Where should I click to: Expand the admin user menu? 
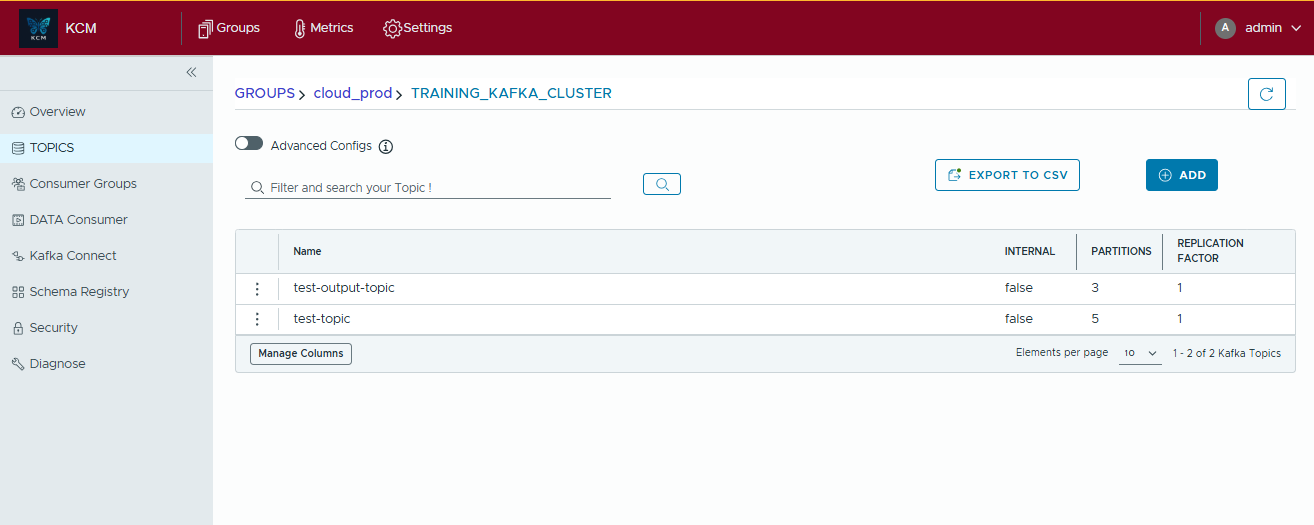click(1257, 28)
